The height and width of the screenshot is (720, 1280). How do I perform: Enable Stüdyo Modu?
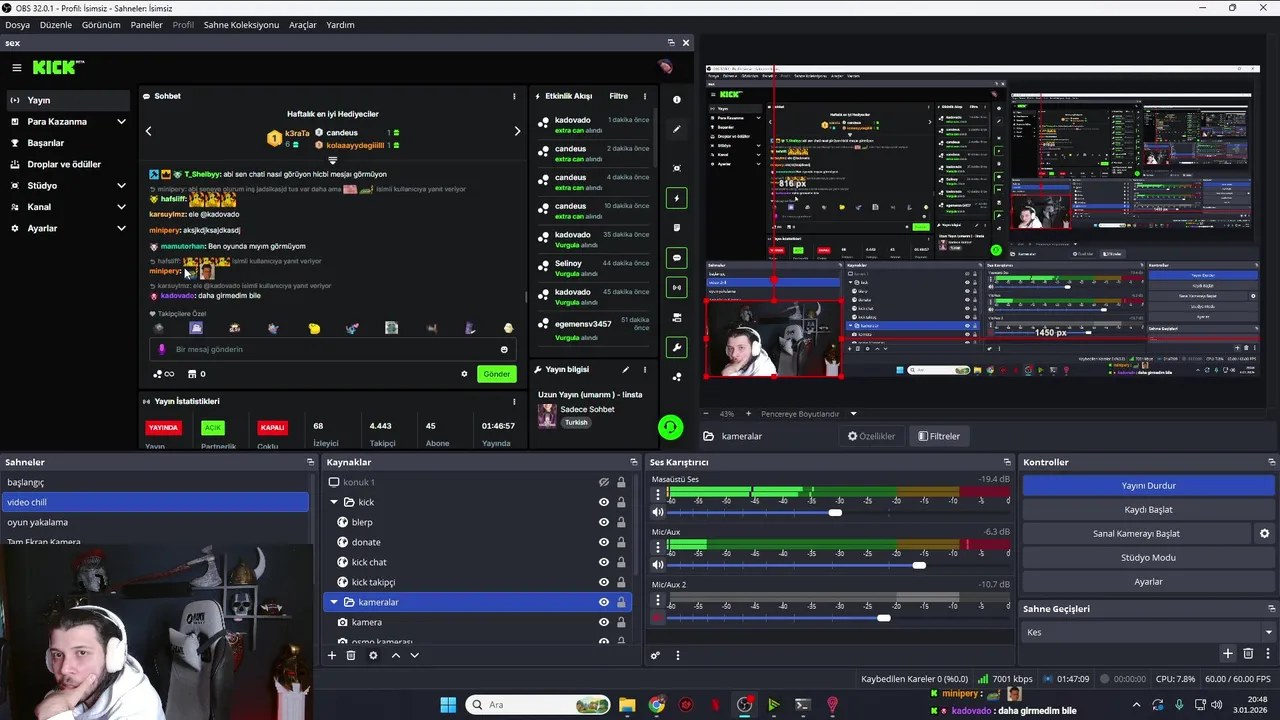1148,557
